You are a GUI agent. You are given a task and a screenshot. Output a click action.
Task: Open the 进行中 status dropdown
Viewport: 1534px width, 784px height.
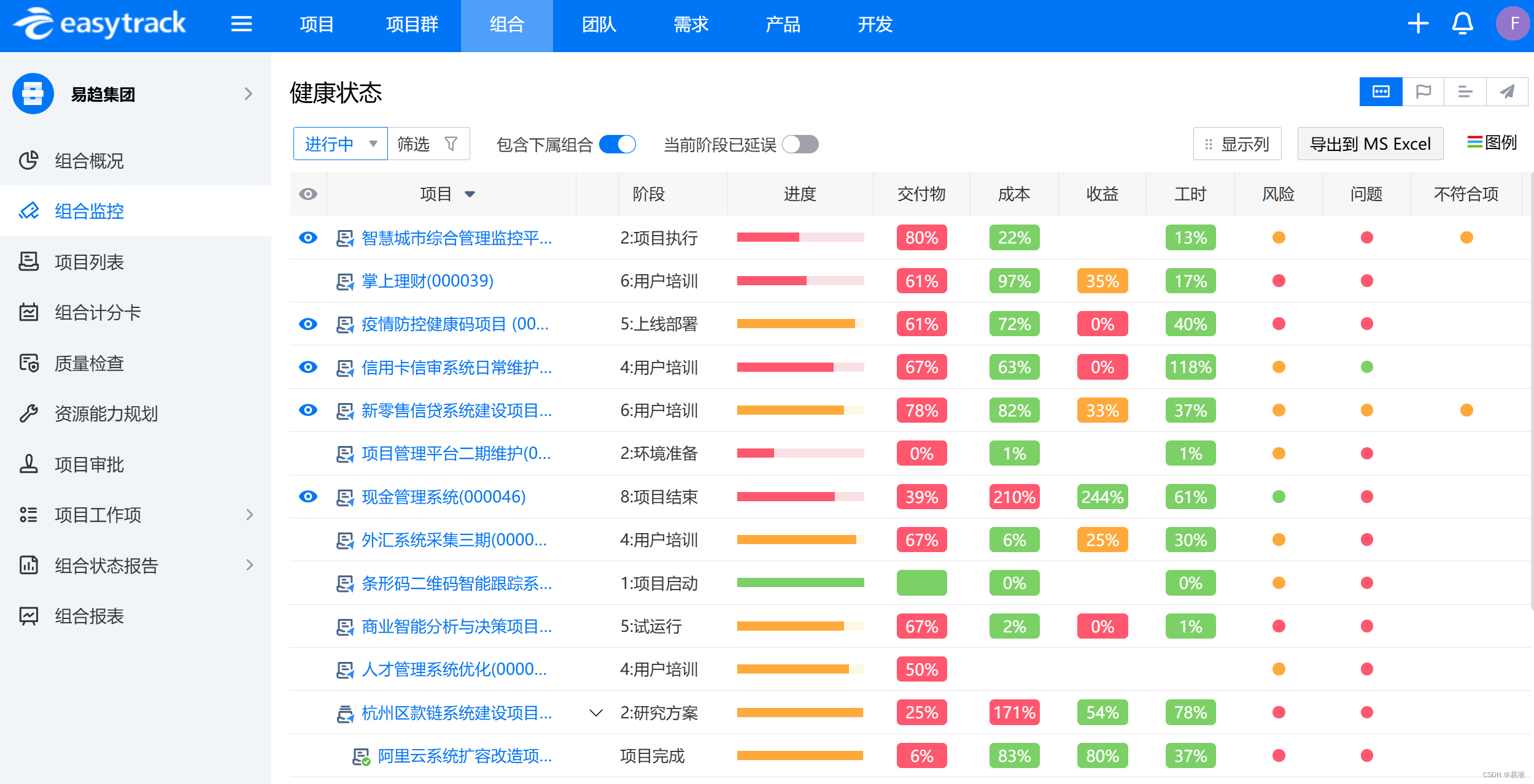tap(340, 144)
